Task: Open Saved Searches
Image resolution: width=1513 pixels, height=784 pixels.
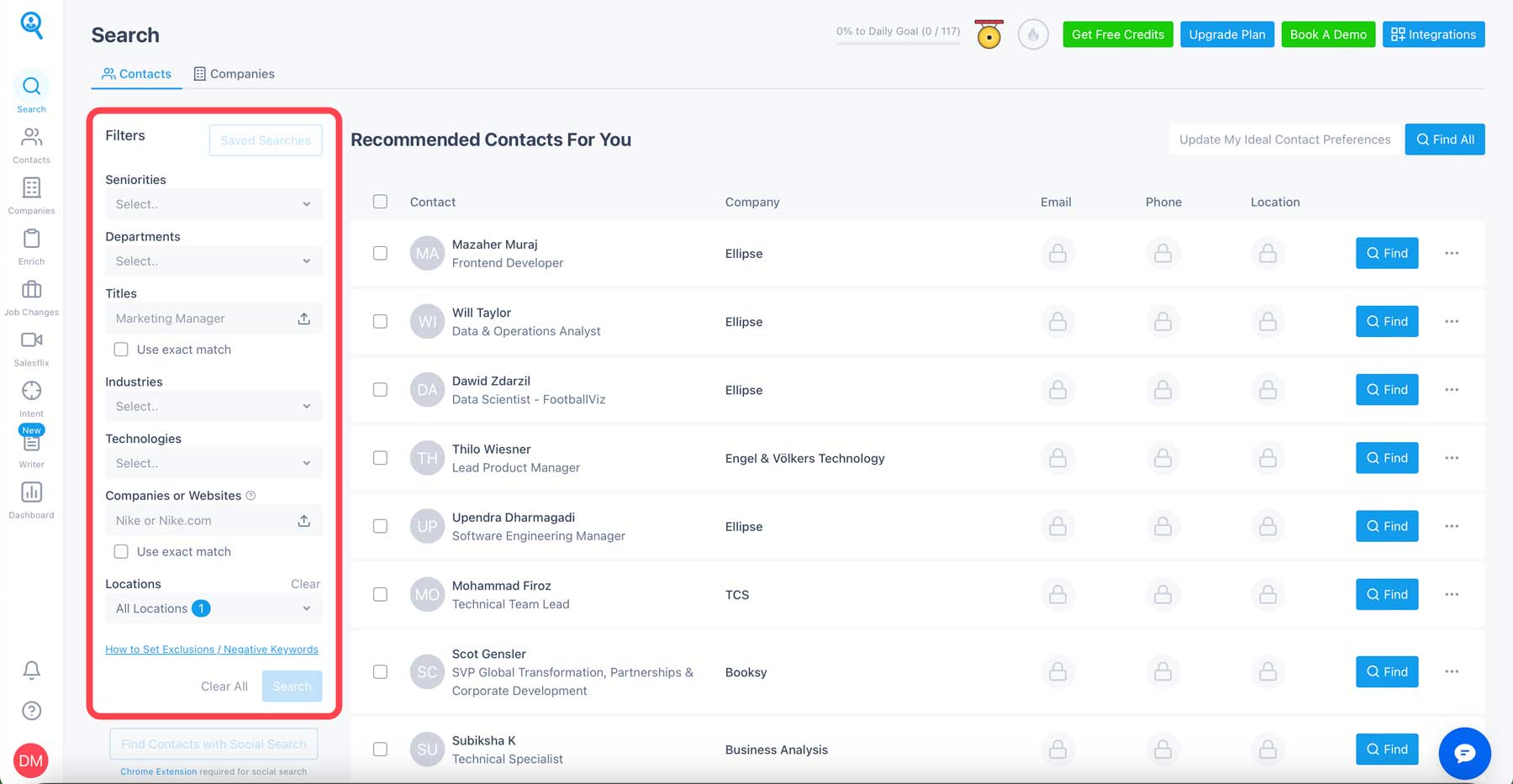Action: (265, 139)
